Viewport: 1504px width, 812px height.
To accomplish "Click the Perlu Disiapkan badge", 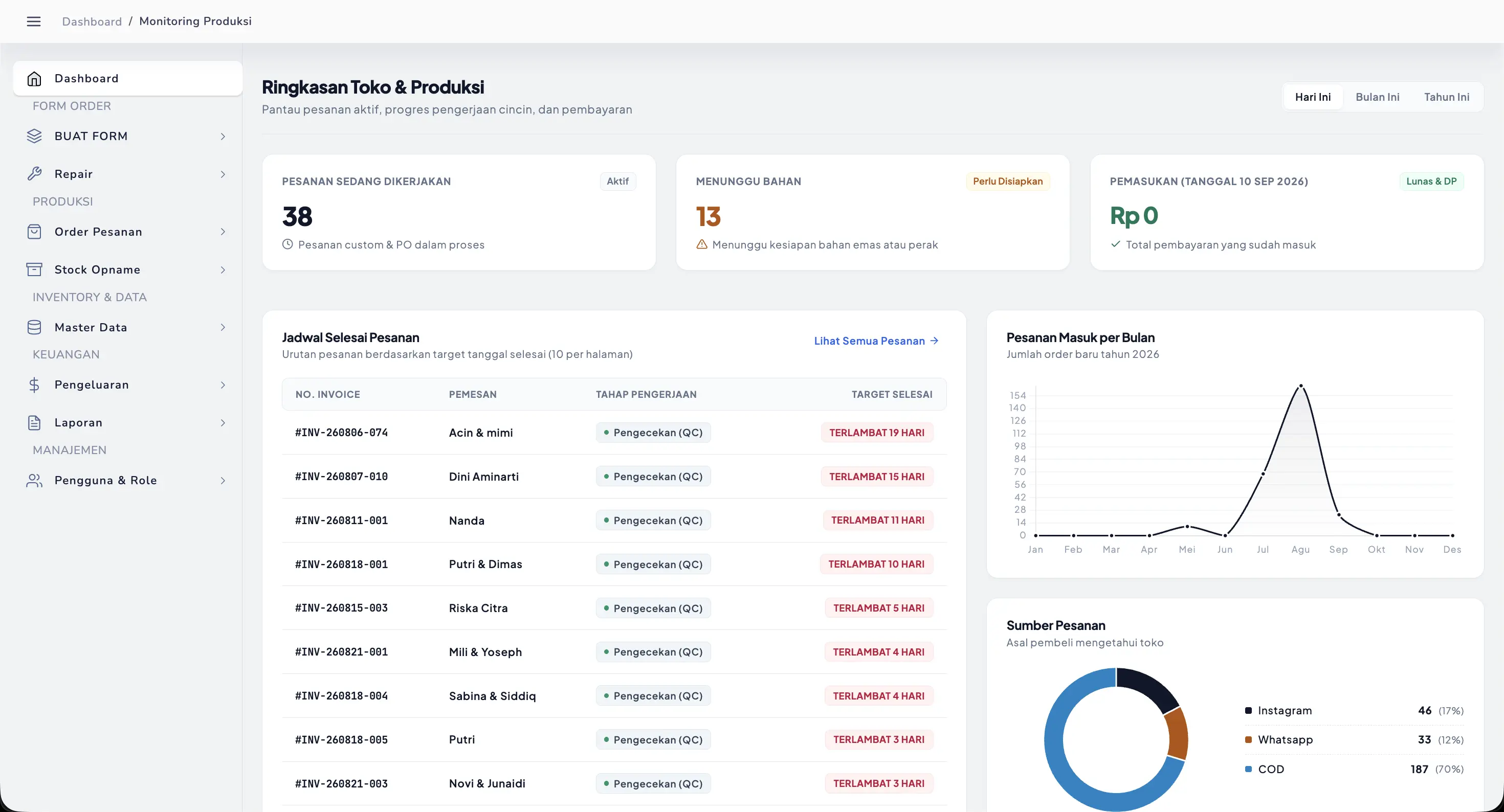I will (1008, 182).
